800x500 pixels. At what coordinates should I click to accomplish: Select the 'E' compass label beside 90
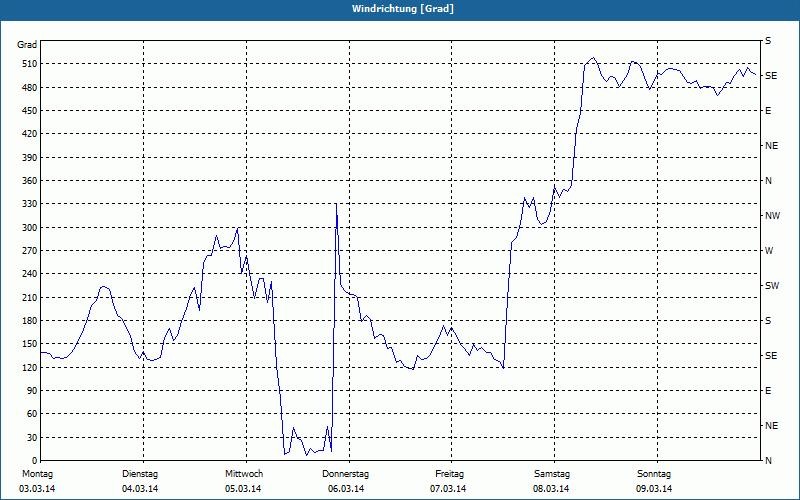[x=768, y=391]
